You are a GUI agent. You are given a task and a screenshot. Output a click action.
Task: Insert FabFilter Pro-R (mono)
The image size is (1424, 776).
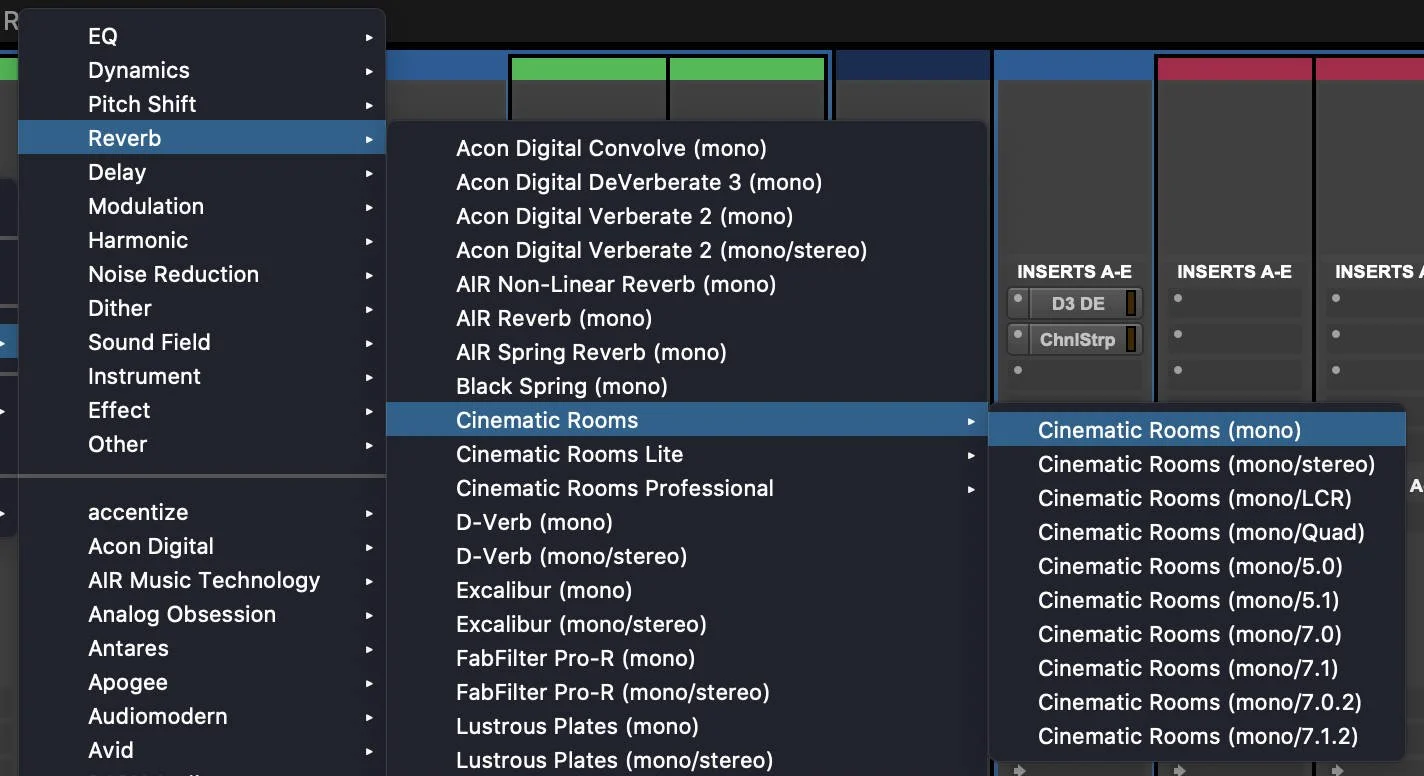(687, 658)
